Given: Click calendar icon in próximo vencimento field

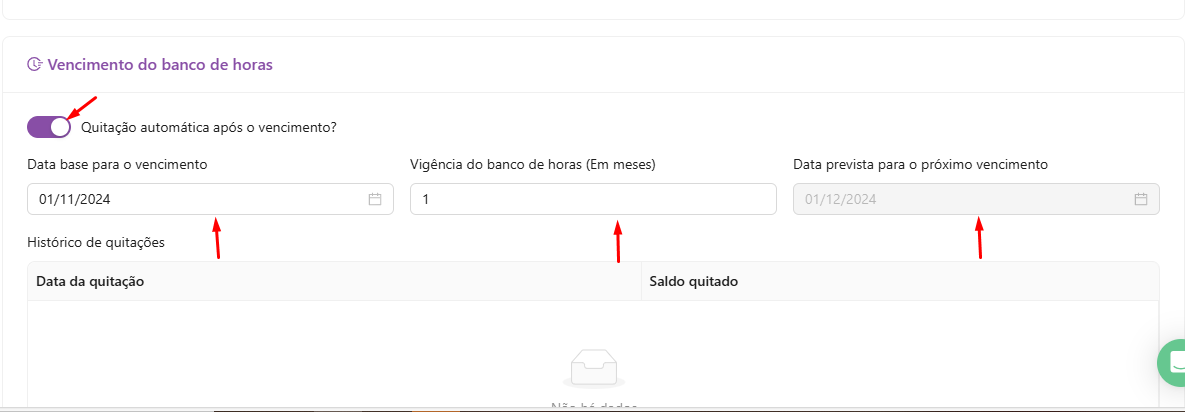Looking at the screenshot, I should [1140, 199].
